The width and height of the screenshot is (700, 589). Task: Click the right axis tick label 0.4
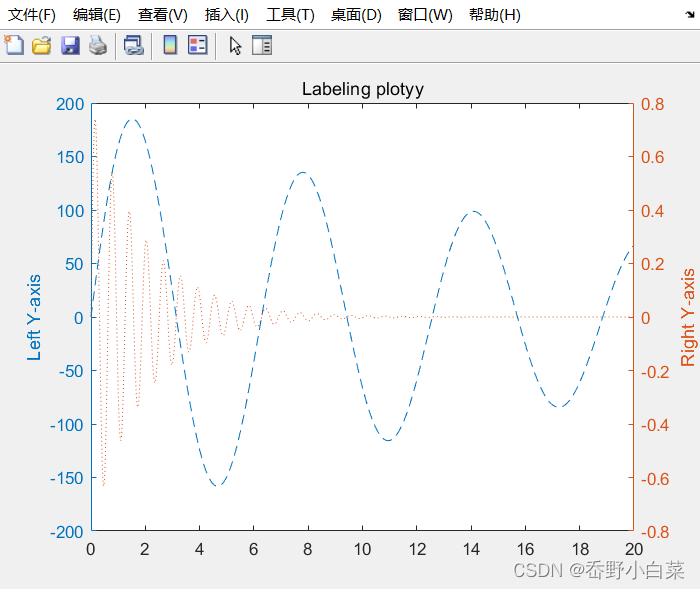pyautogui.click(x=653, y=211)
